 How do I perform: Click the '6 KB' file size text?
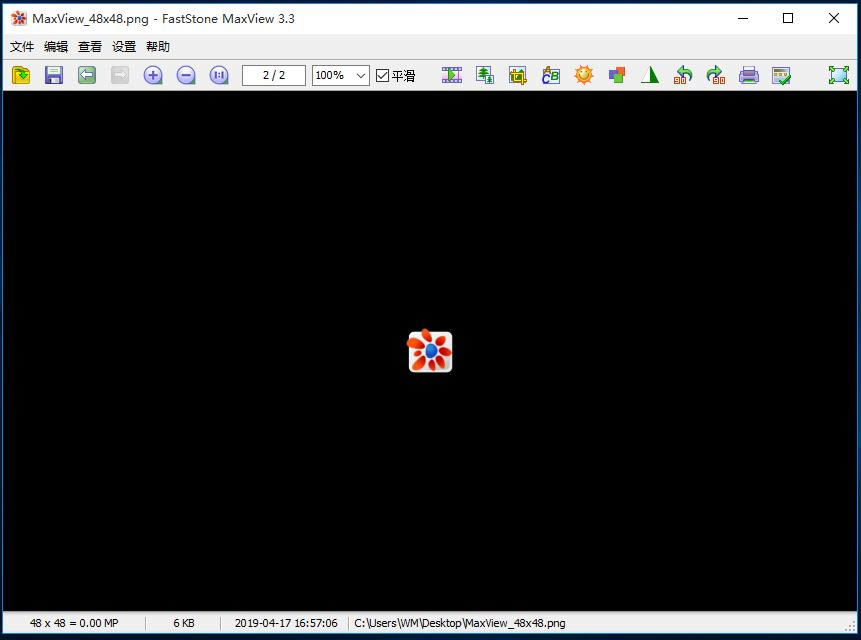pyautogui.click(x=184, y=623)
